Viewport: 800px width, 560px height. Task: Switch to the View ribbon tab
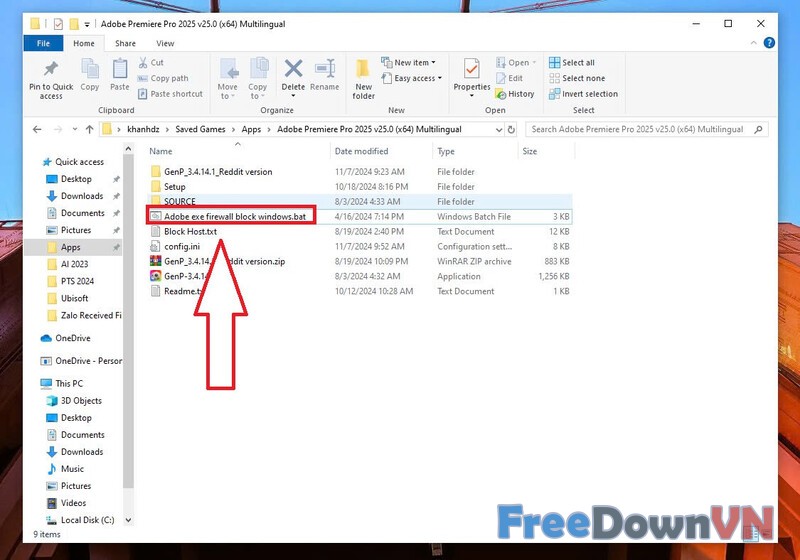coord(165,43)
